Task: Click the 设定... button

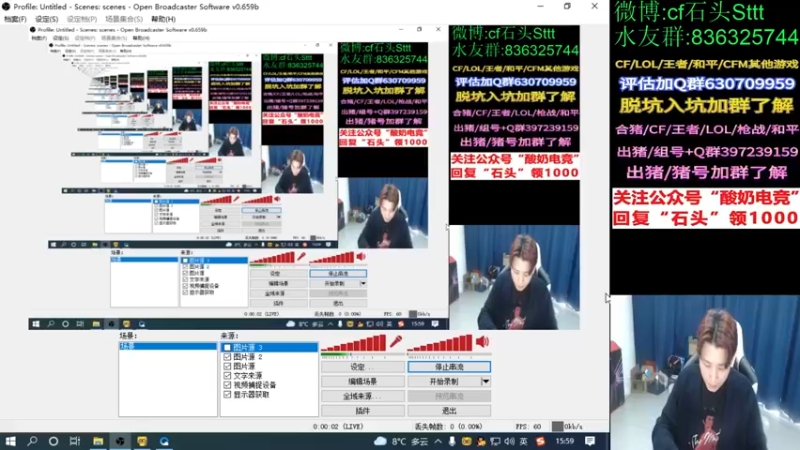Action: [363, 367]
